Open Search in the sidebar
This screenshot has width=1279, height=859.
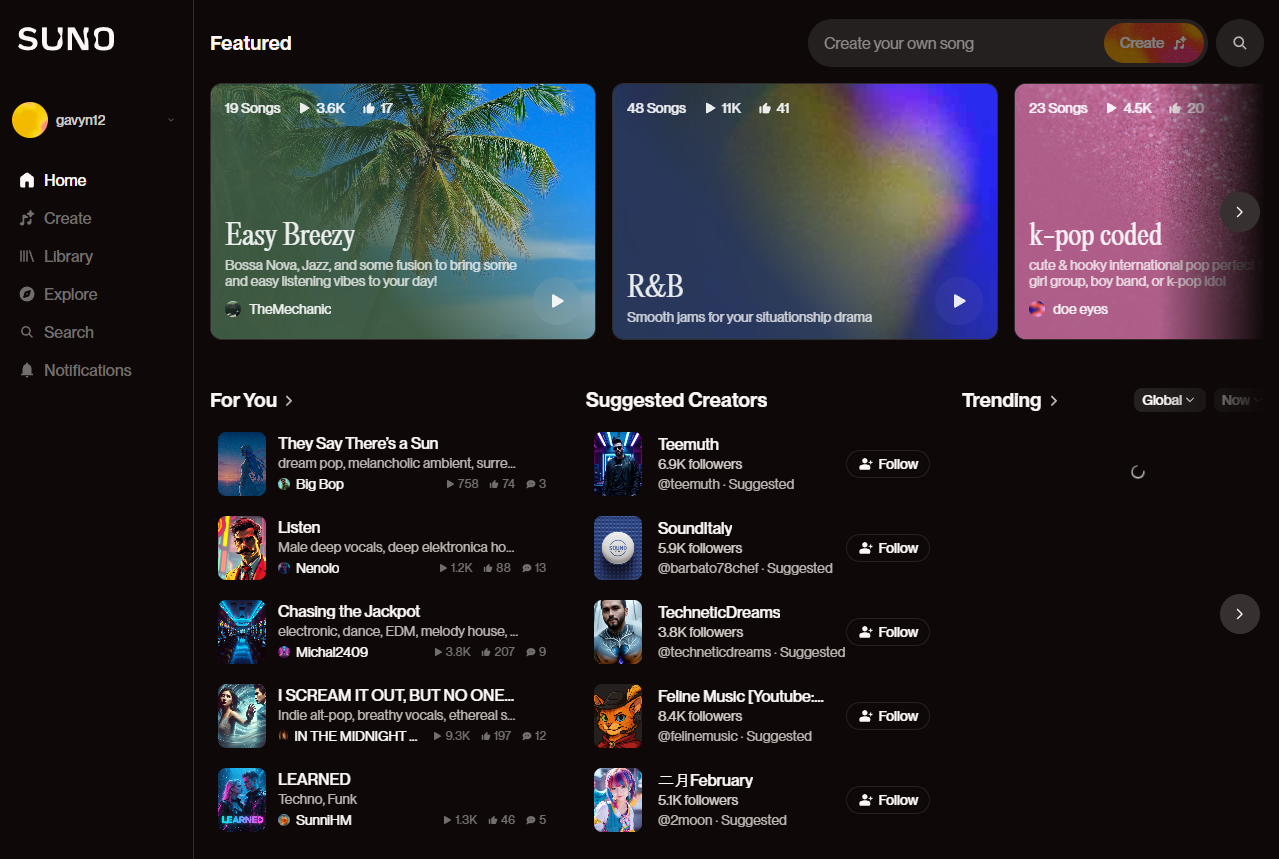coord(56,332)
